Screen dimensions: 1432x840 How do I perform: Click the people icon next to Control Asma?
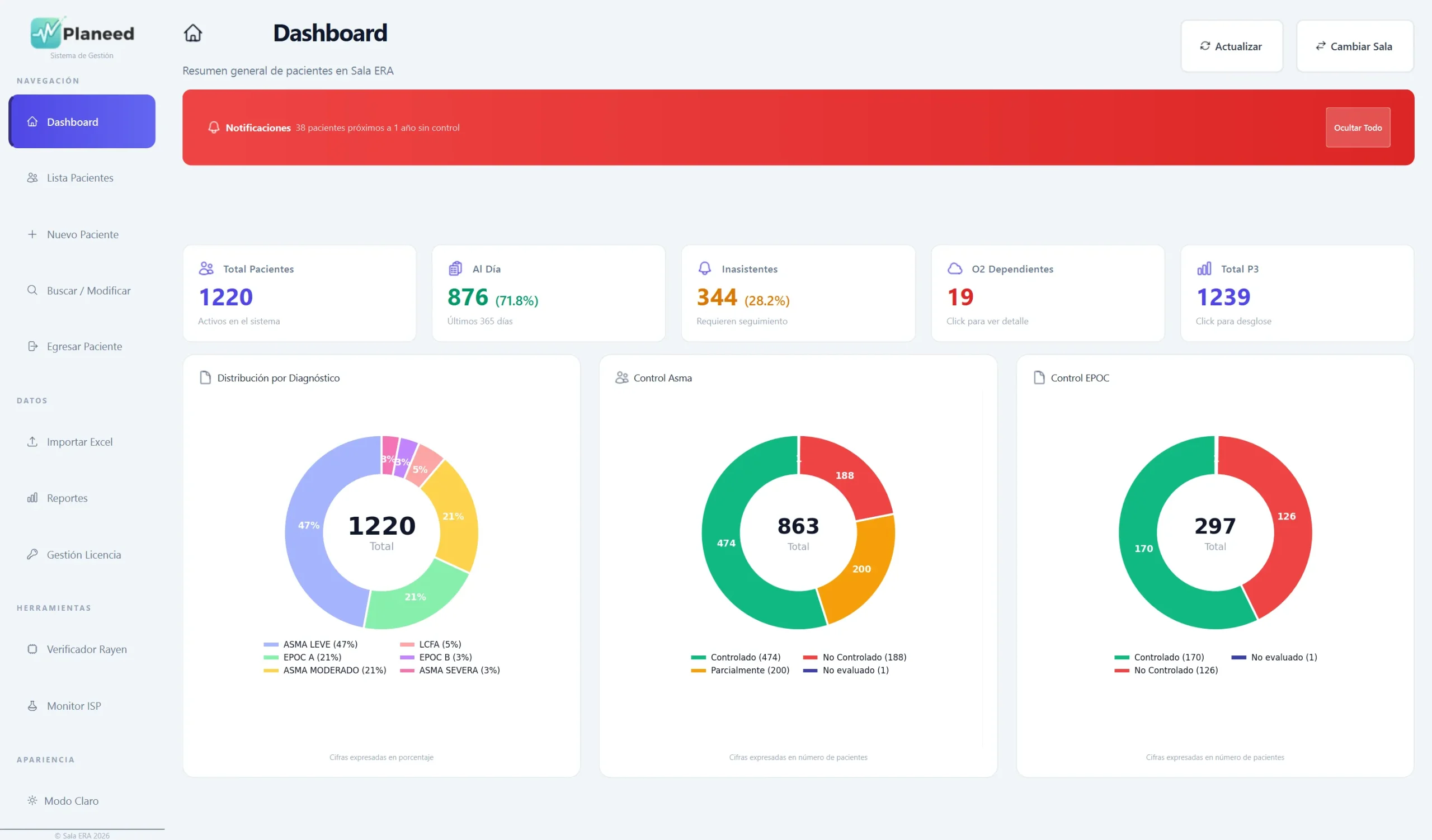point(621,377)
